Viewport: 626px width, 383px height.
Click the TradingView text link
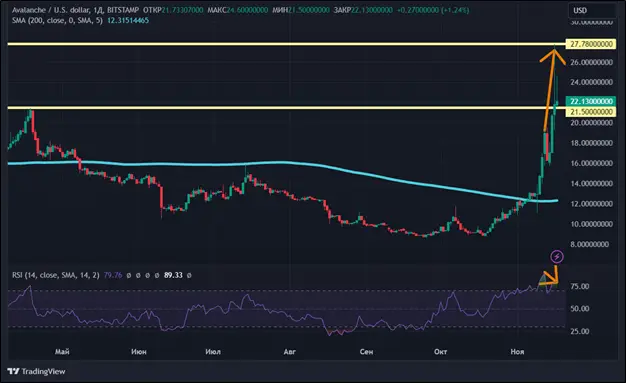[43, 371]
